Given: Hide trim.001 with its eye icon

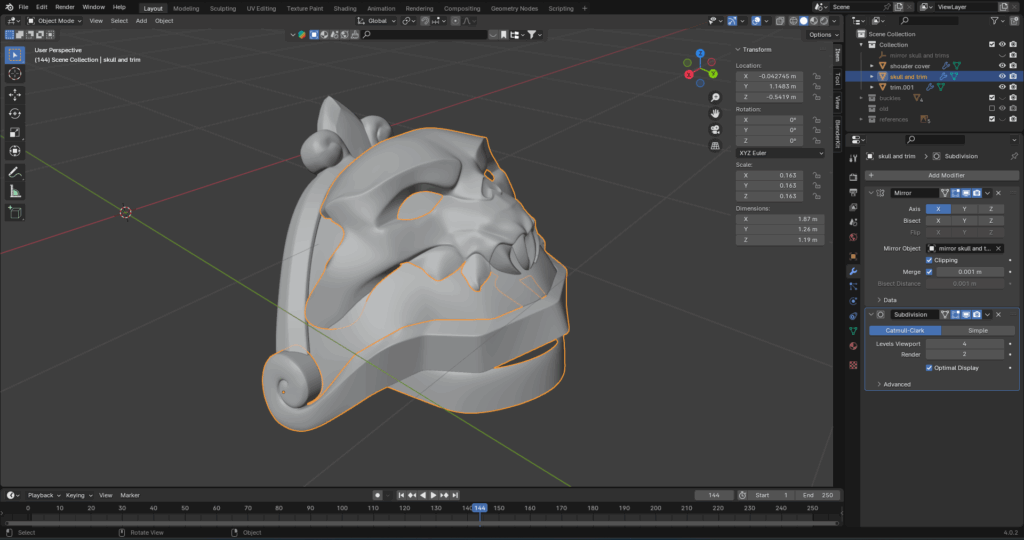Looking at the screenshot, I should [x=1002, y=87].
